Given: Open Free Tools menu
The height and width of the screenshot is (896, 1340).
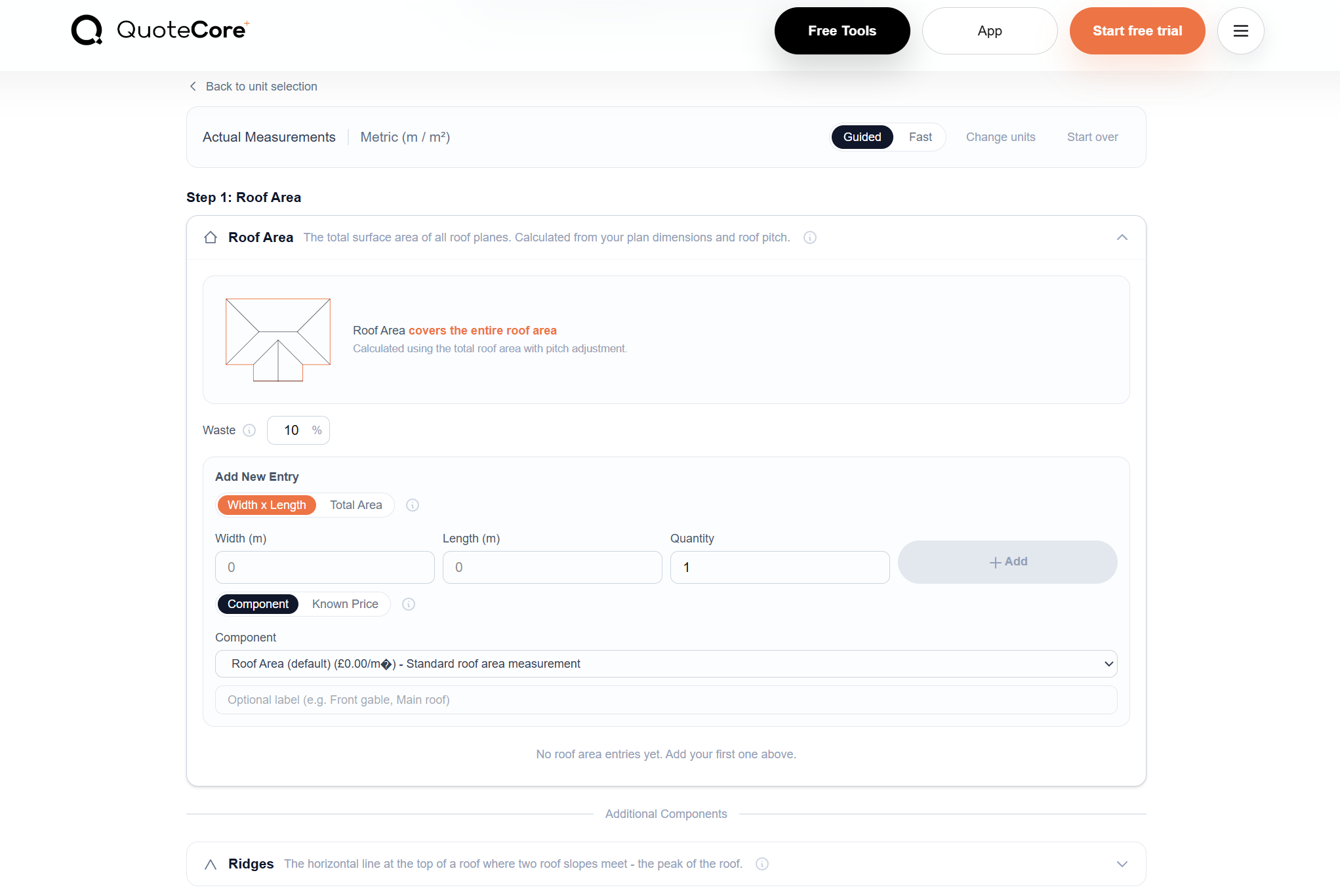Looking at the screenshot, I should pos(842,31).
